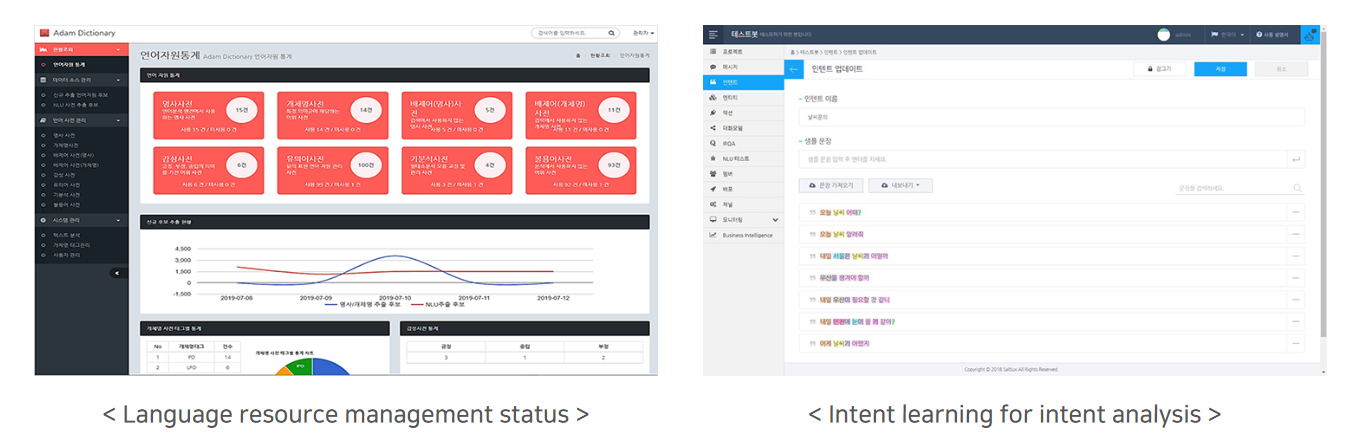Screen dimensions: 1366x441
Task: Open the 한국어 language dropdown
Action: tap(1228, 34)
